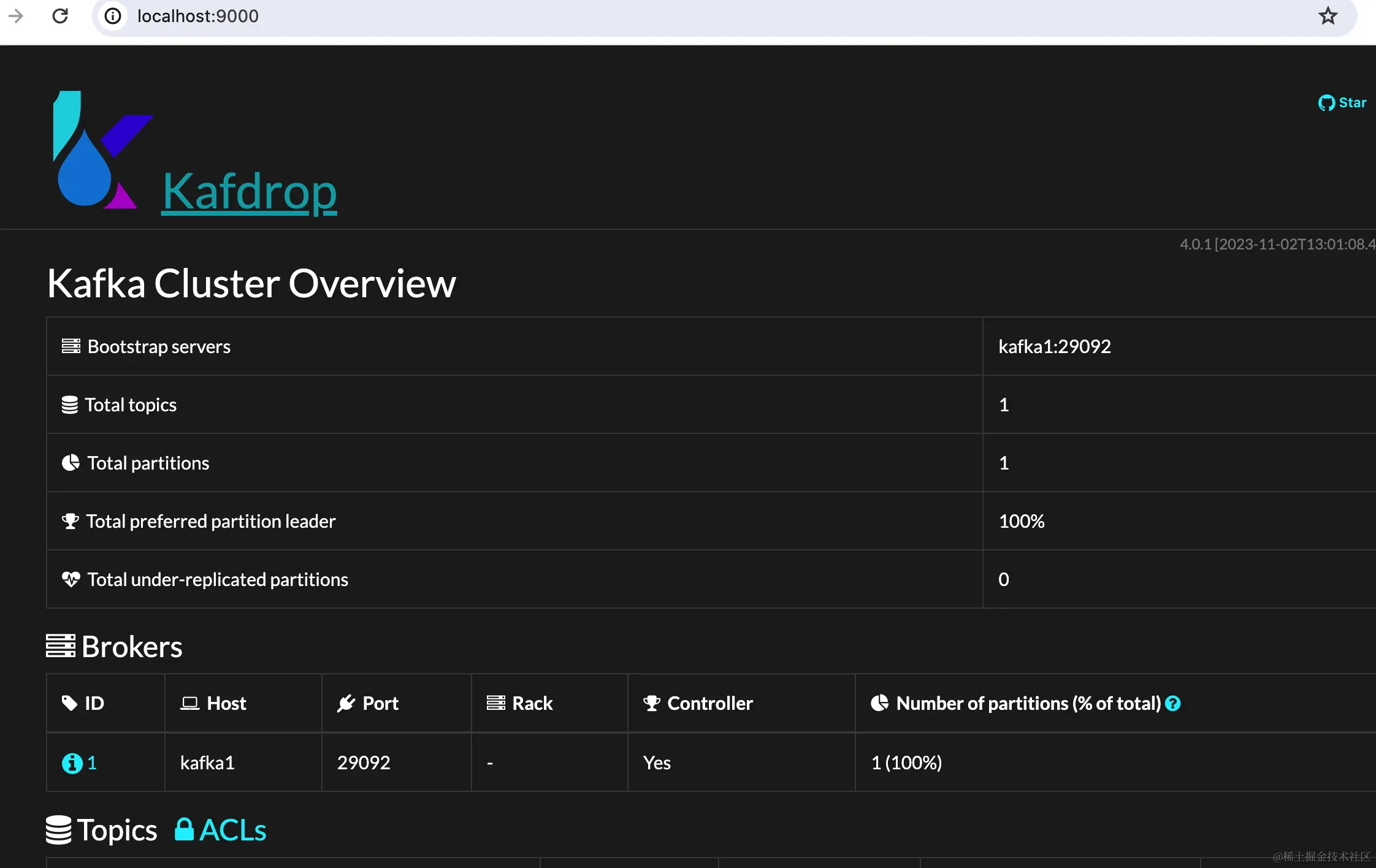Reload the page with the refresh icon
The width and height of the screenshot is (1376, 868).
point(60,16)
